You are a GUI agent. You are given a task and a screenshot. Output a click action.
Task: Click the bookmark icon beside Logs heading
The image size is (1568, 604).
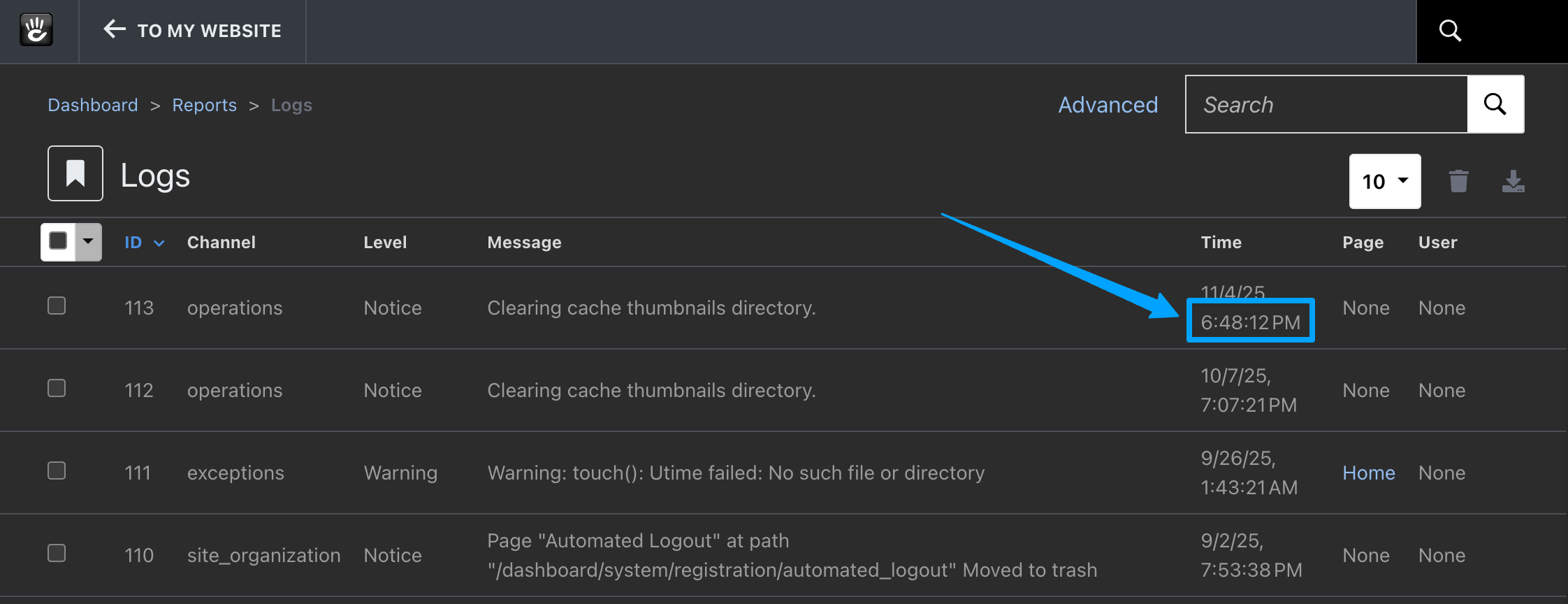point(75,173)
